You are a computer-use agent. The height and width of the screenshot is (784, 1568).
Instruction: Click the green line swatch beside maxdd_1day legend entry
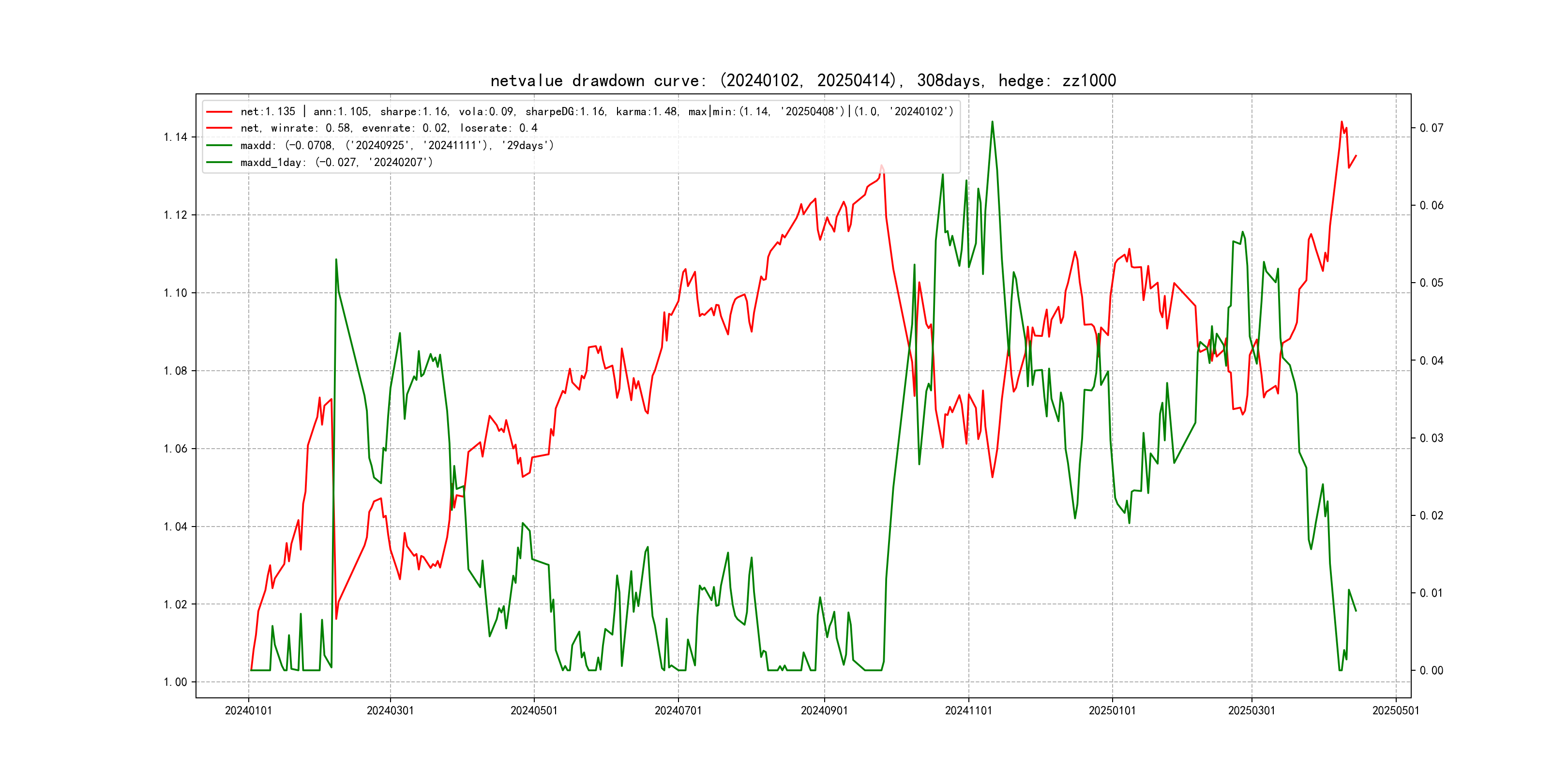pos(219,163)
